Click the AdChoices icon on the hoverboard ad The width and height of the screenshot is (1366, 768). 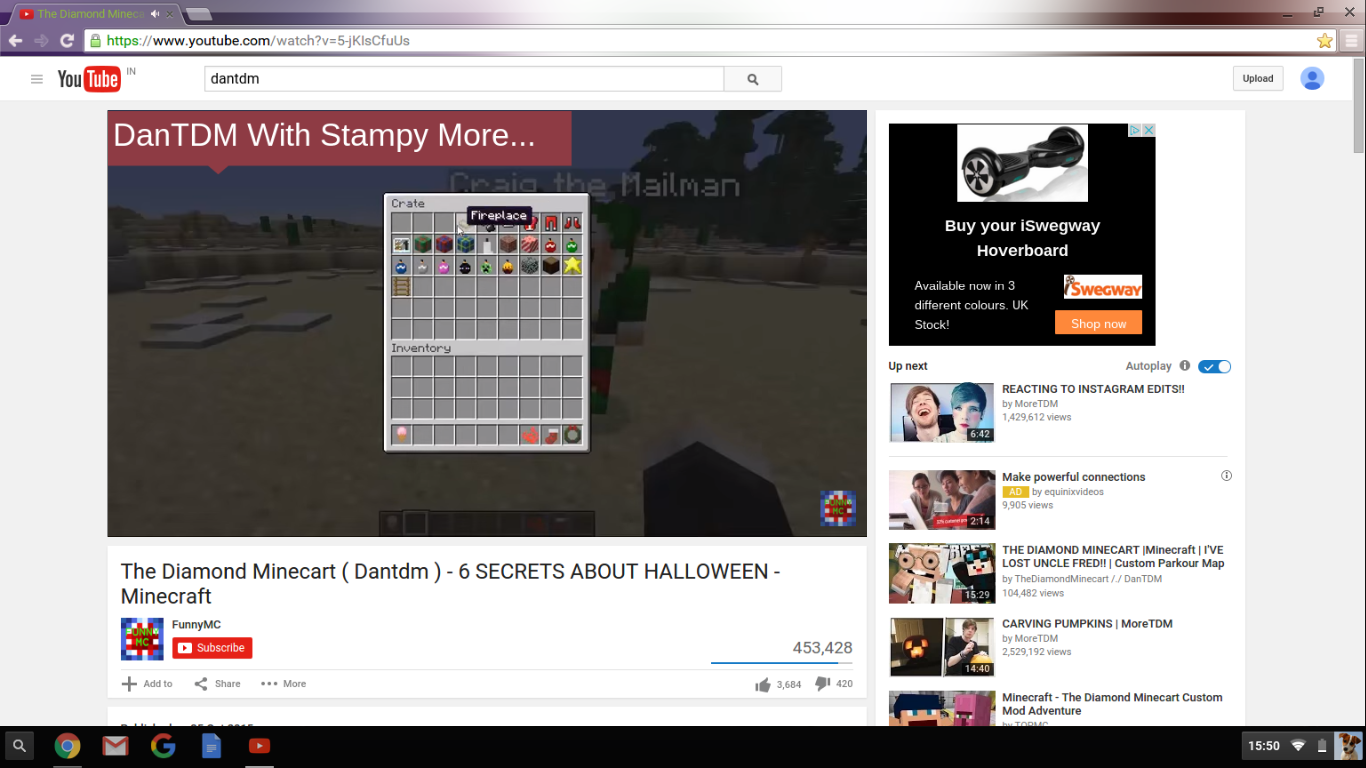point(1136,130)
